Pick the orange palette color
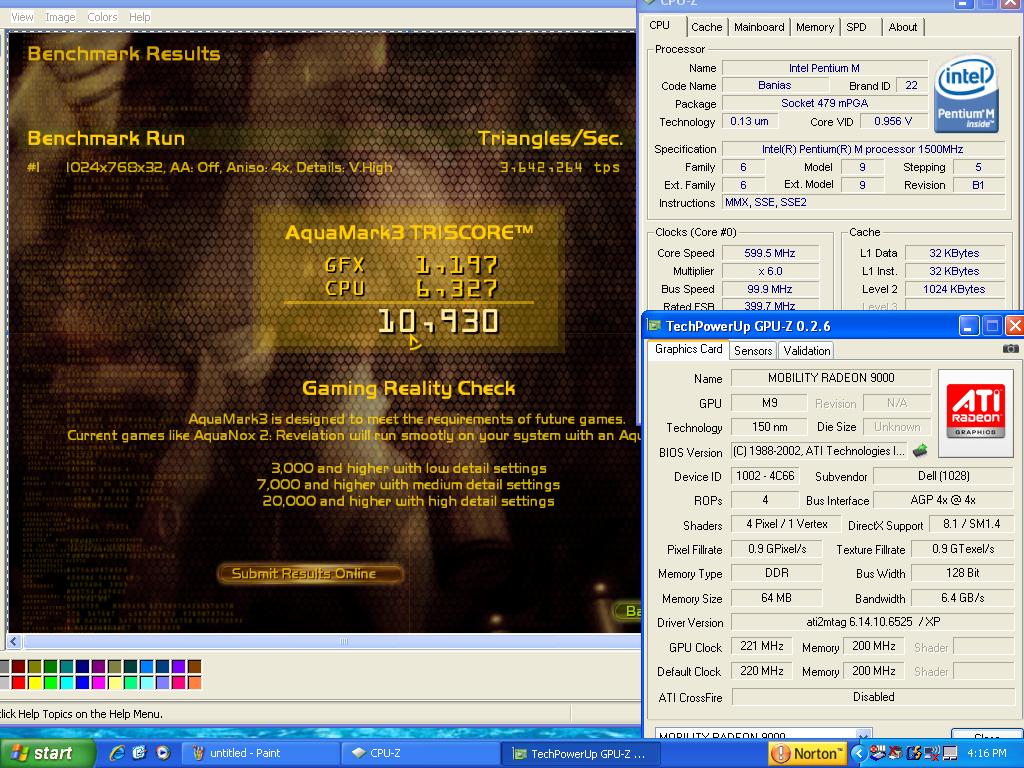The width and height of the screenshot is (1024, 768). click(x=195, y=682)
